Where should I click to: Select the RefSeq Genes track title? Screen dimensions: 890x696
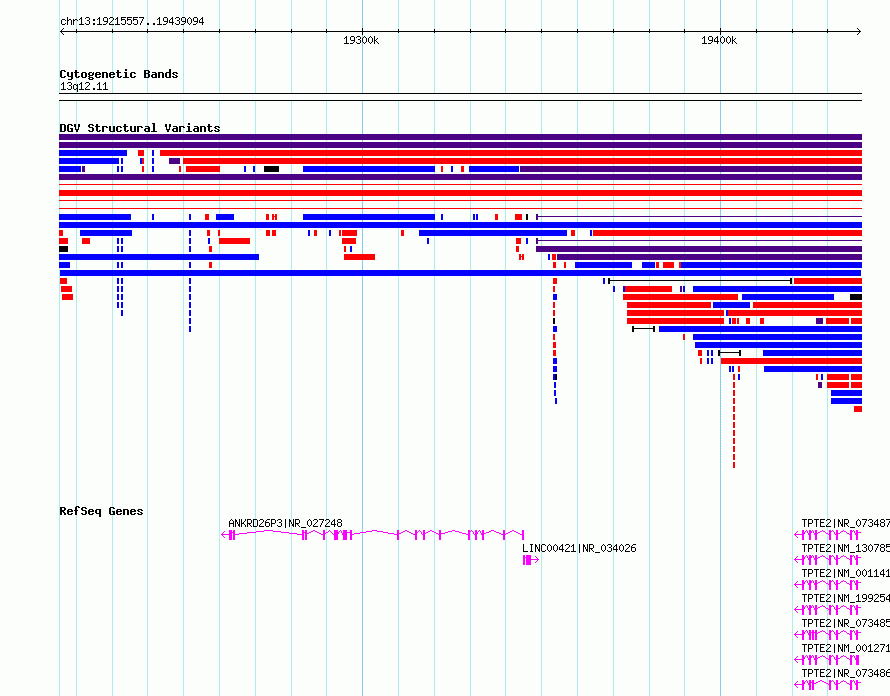point(102,511)
